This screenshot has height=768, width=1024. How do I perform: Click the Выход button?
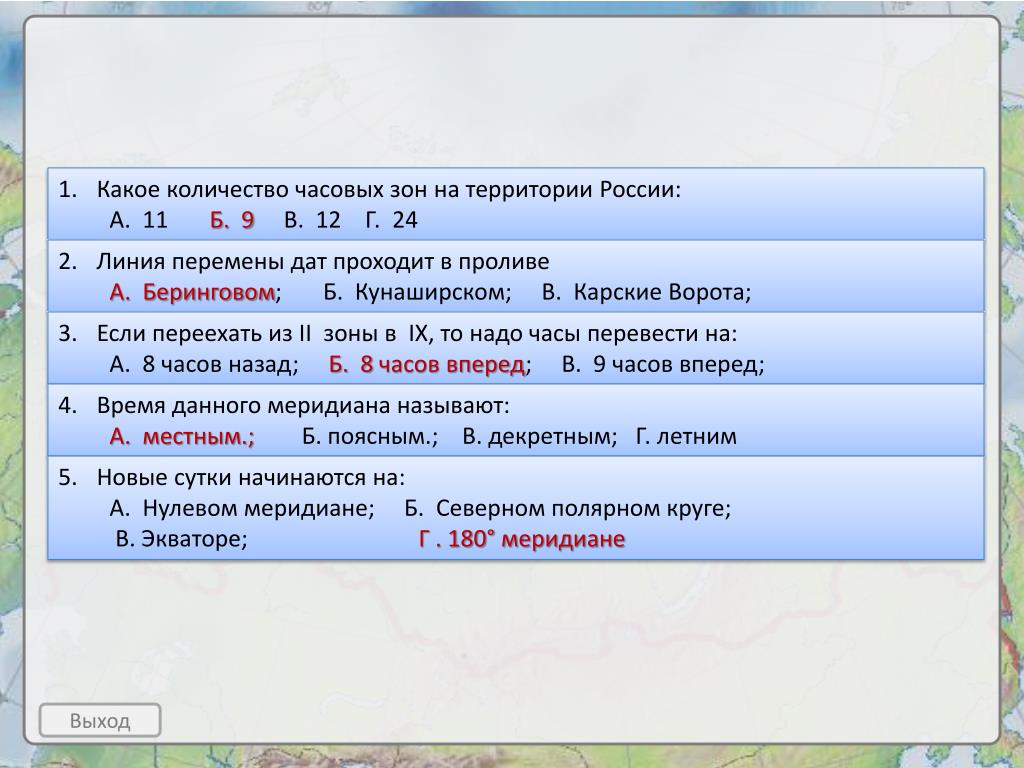pyautogui.click(x=100, y=720)
